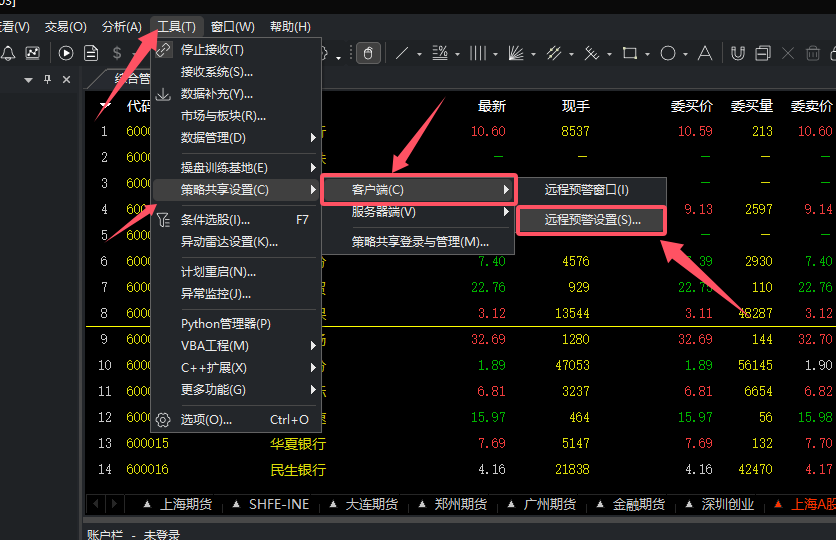Select the parallel channel lines tool
836x540 pixels.
click(x=554, y=53)
